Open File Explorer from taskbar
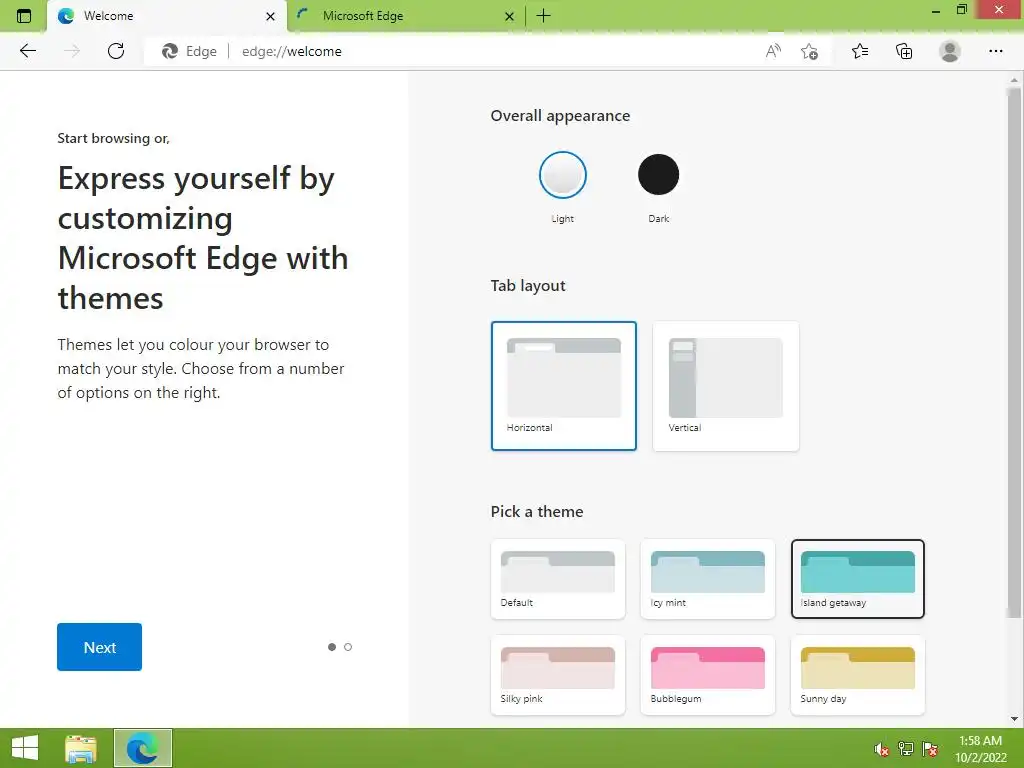Screen dimensions: 1024x768 tap(81, 748)
